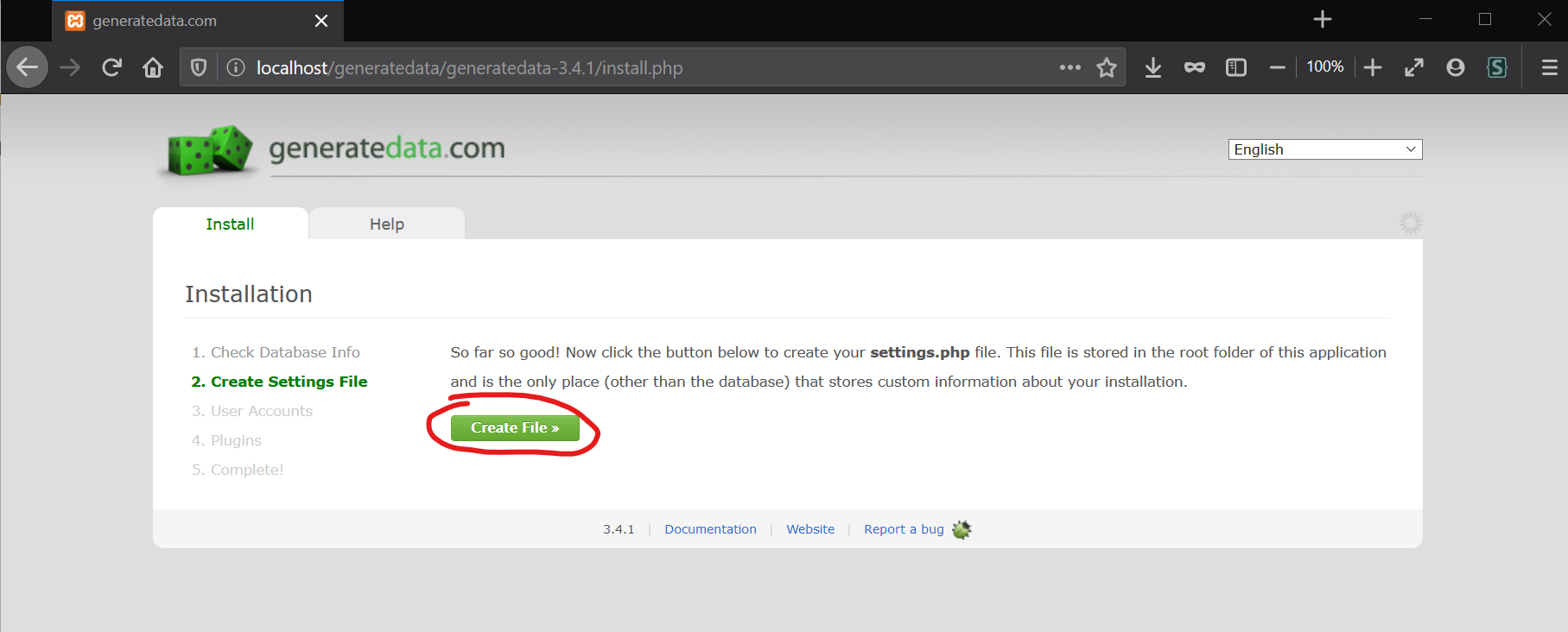
Task: Open the Report a bug link
Action: click(904, 529)
